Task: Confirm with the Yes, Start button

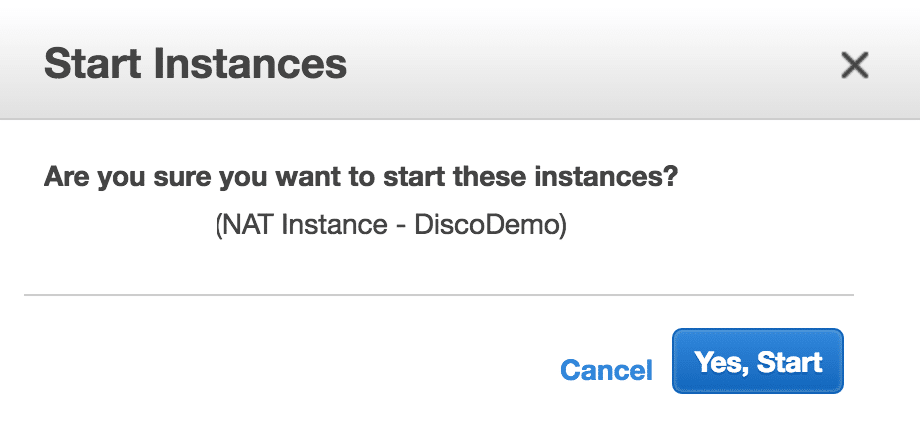Action: click(758, 362)
